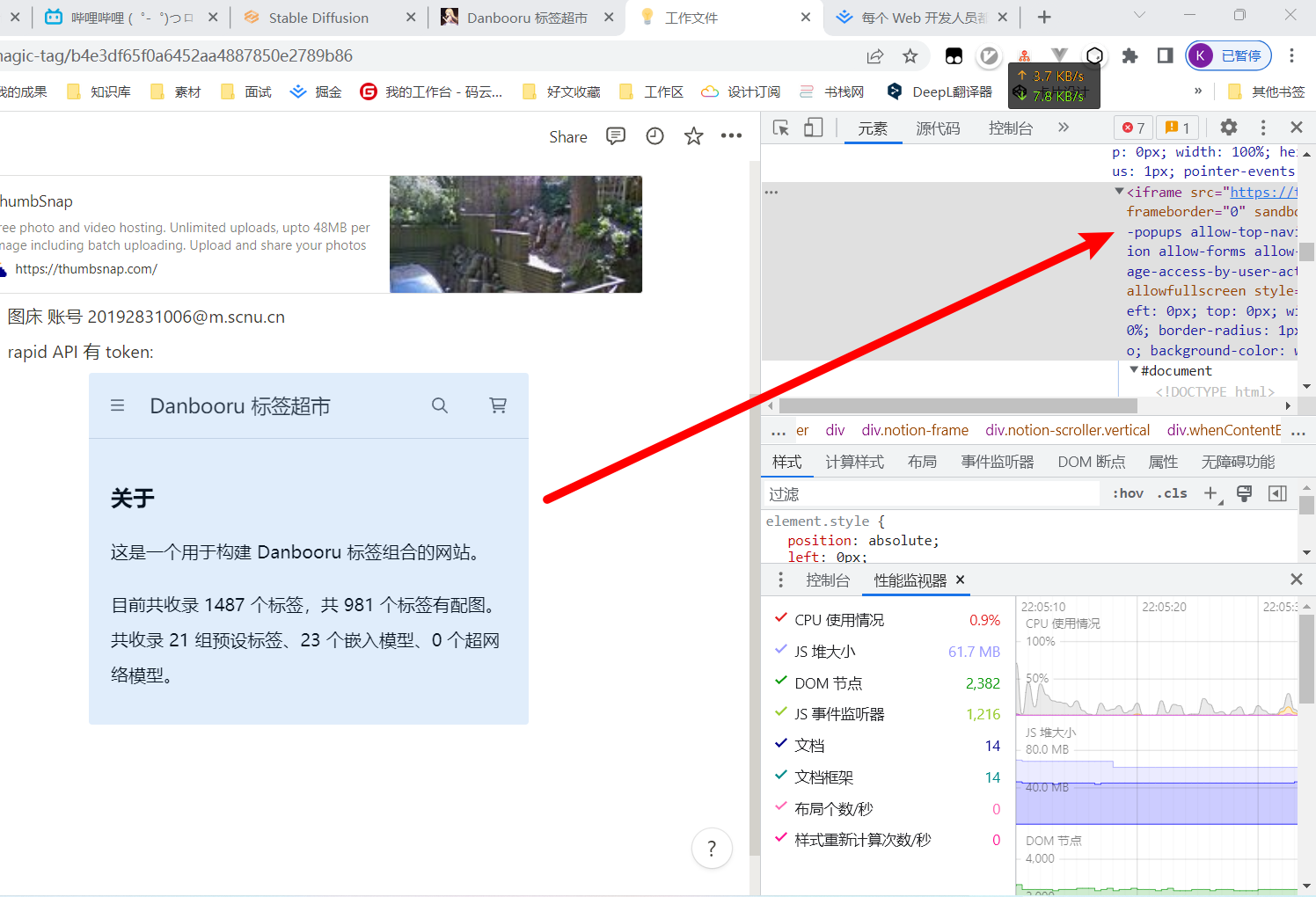Open the hamburger menu in Danbooru 标签超市
1316x897 pixels.
click(x=118, y=405)
